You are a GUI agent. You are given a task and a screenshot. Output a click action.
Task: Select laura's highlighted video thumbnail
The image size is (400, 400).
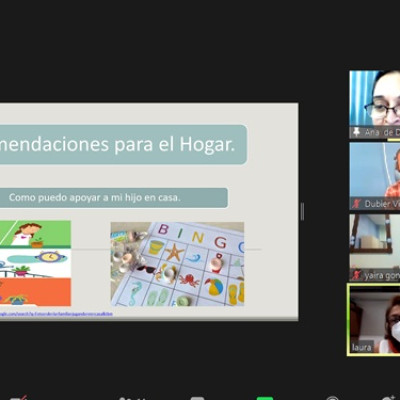[374, 320]
